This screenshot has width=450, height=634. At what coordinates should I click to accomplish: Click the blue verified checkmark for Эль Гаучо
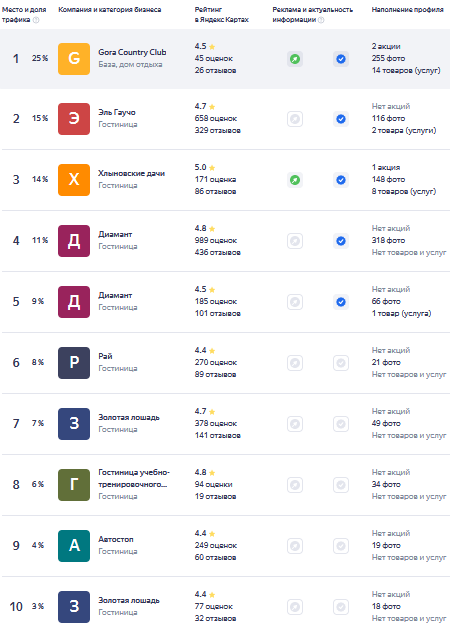[x=341, y=119]
